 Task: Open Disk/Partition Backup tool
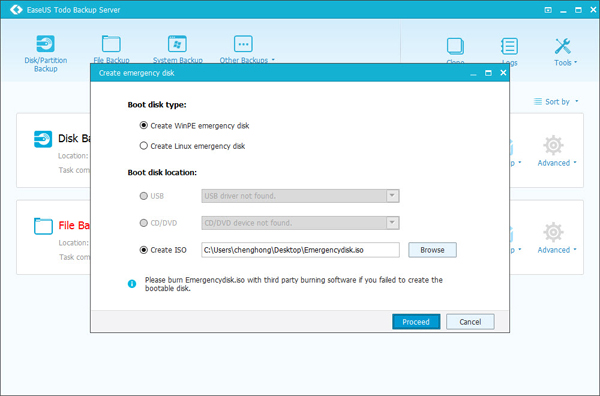click(46, 53)
